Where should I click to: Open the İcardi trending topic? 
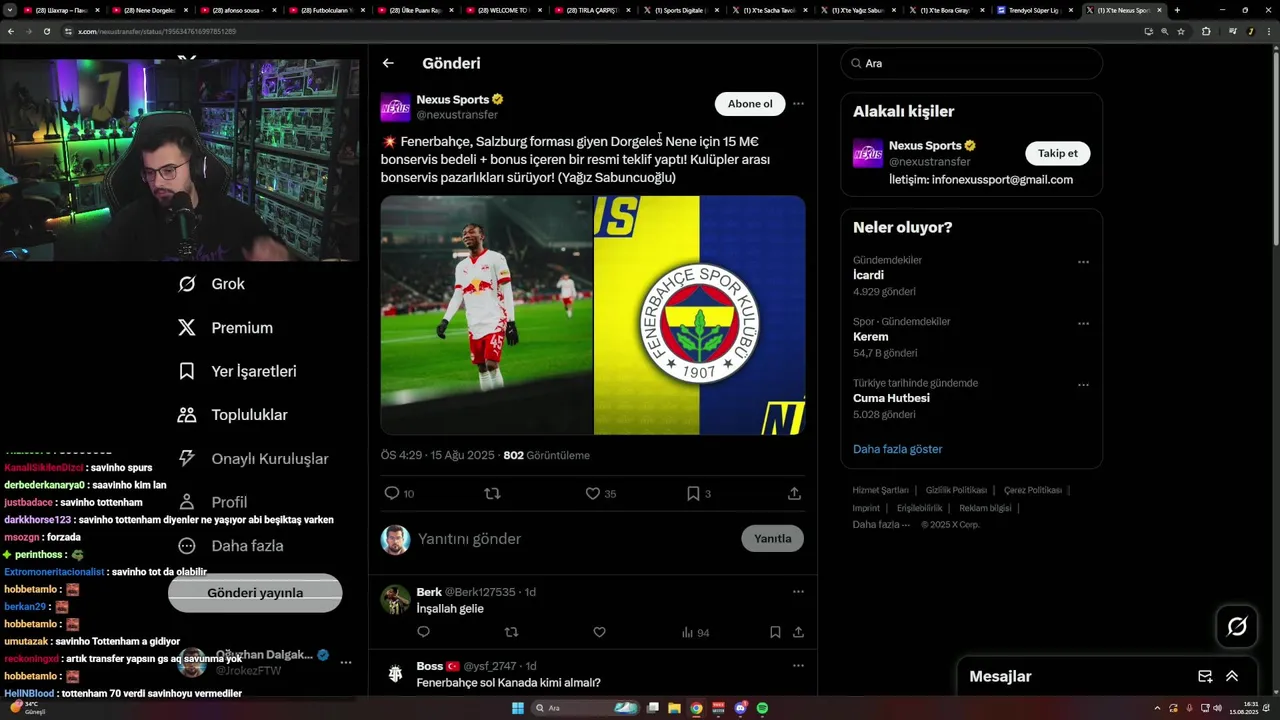(971, 275)
